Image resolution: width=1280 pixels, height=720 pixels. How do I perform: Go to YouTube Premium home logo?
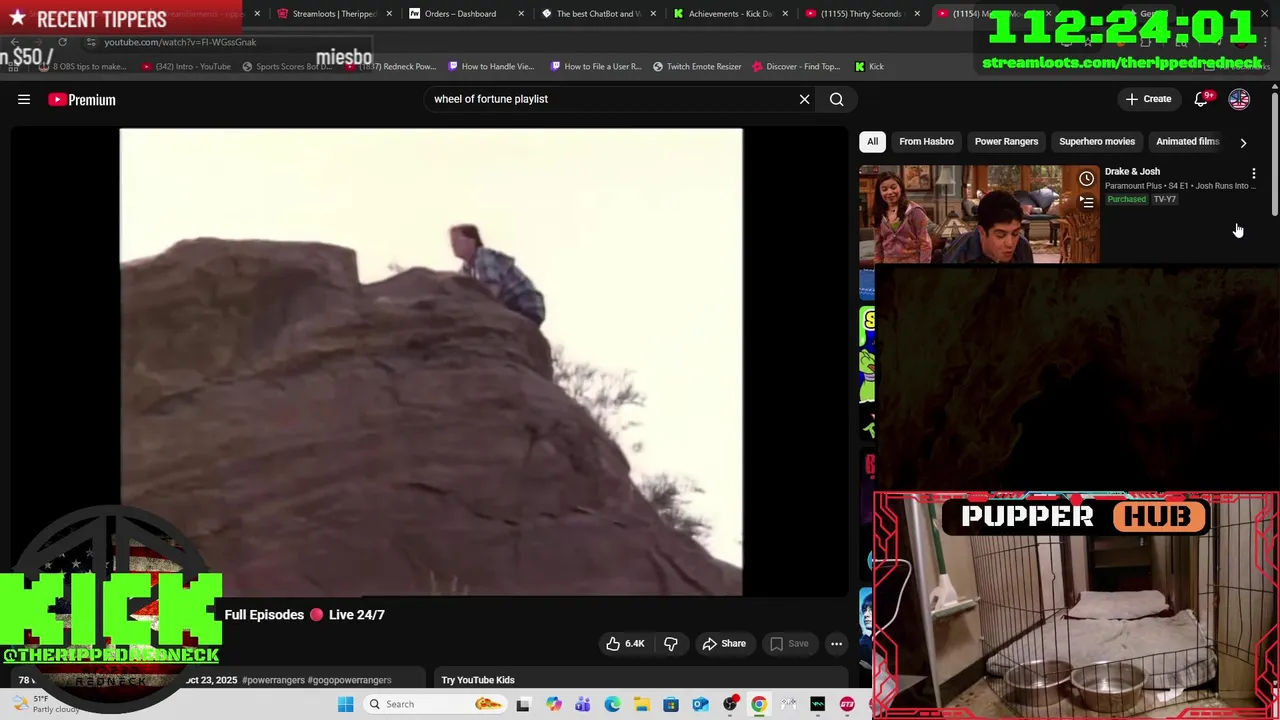(x=82, y=99)
